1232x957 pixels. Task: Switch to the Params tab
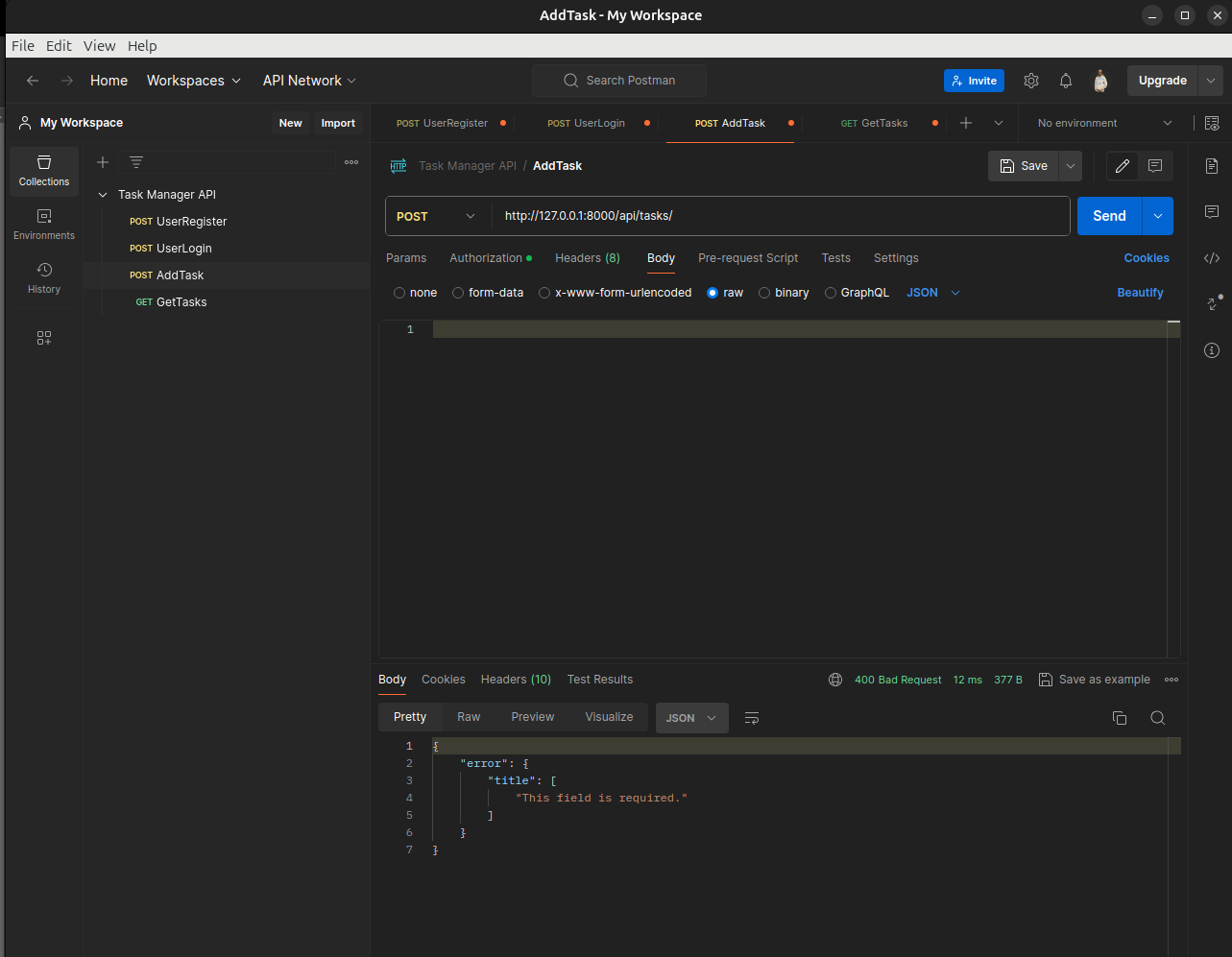[406, 258]
